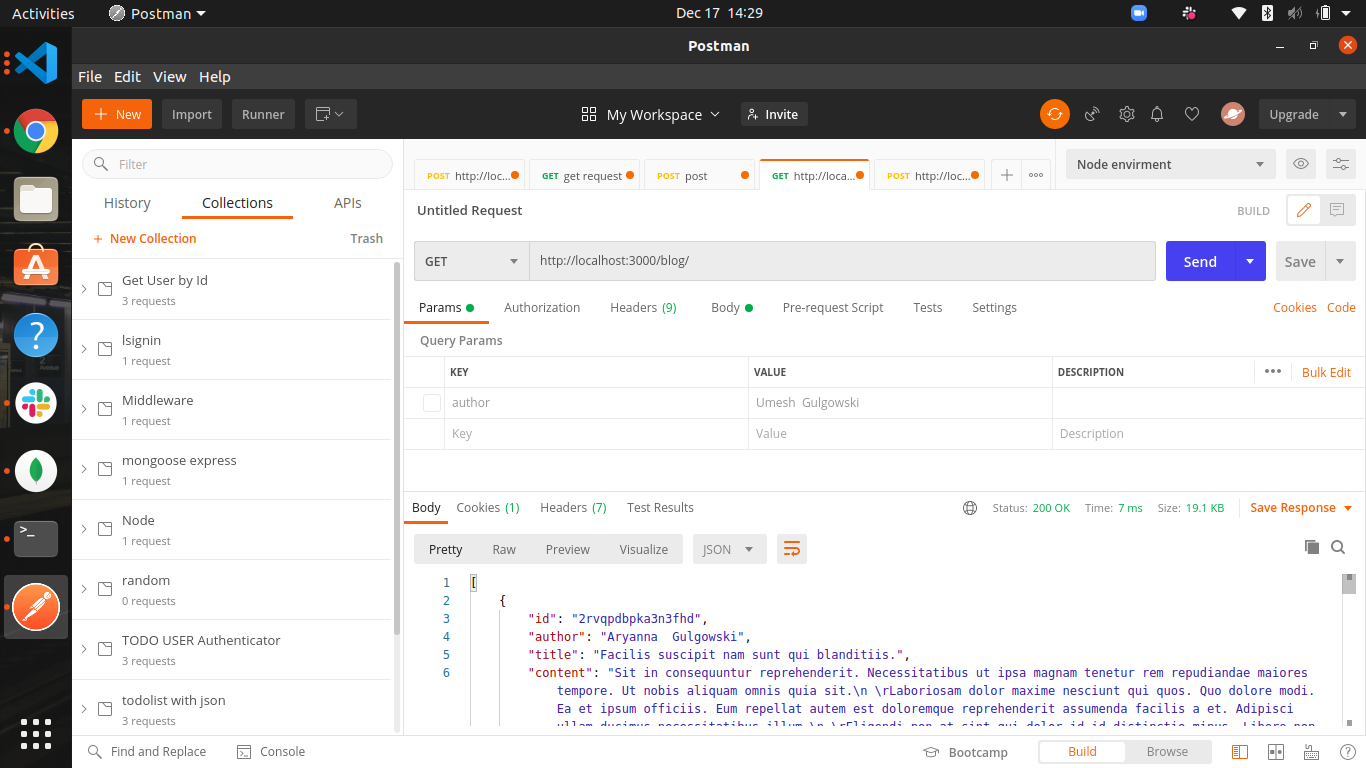Screen dimensions: 1366x768
Task: Open the notifications bell icon
Action: click(1157, 114)
